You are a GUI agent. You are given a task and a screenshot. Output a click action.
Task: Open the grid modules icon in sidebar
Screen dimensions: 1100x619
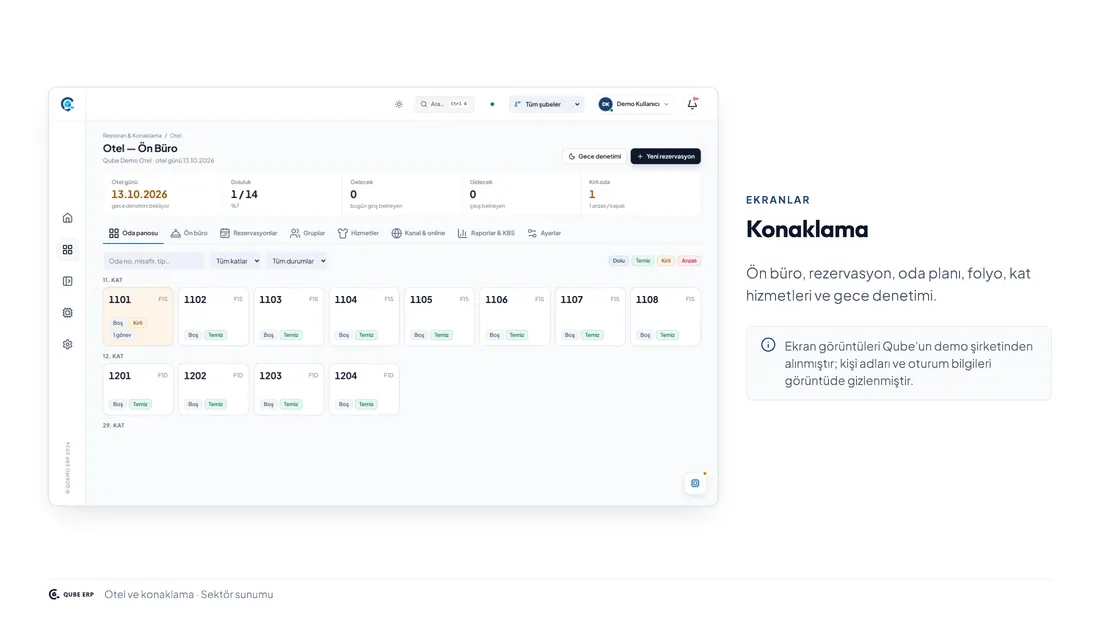click(x=67, y=250)
